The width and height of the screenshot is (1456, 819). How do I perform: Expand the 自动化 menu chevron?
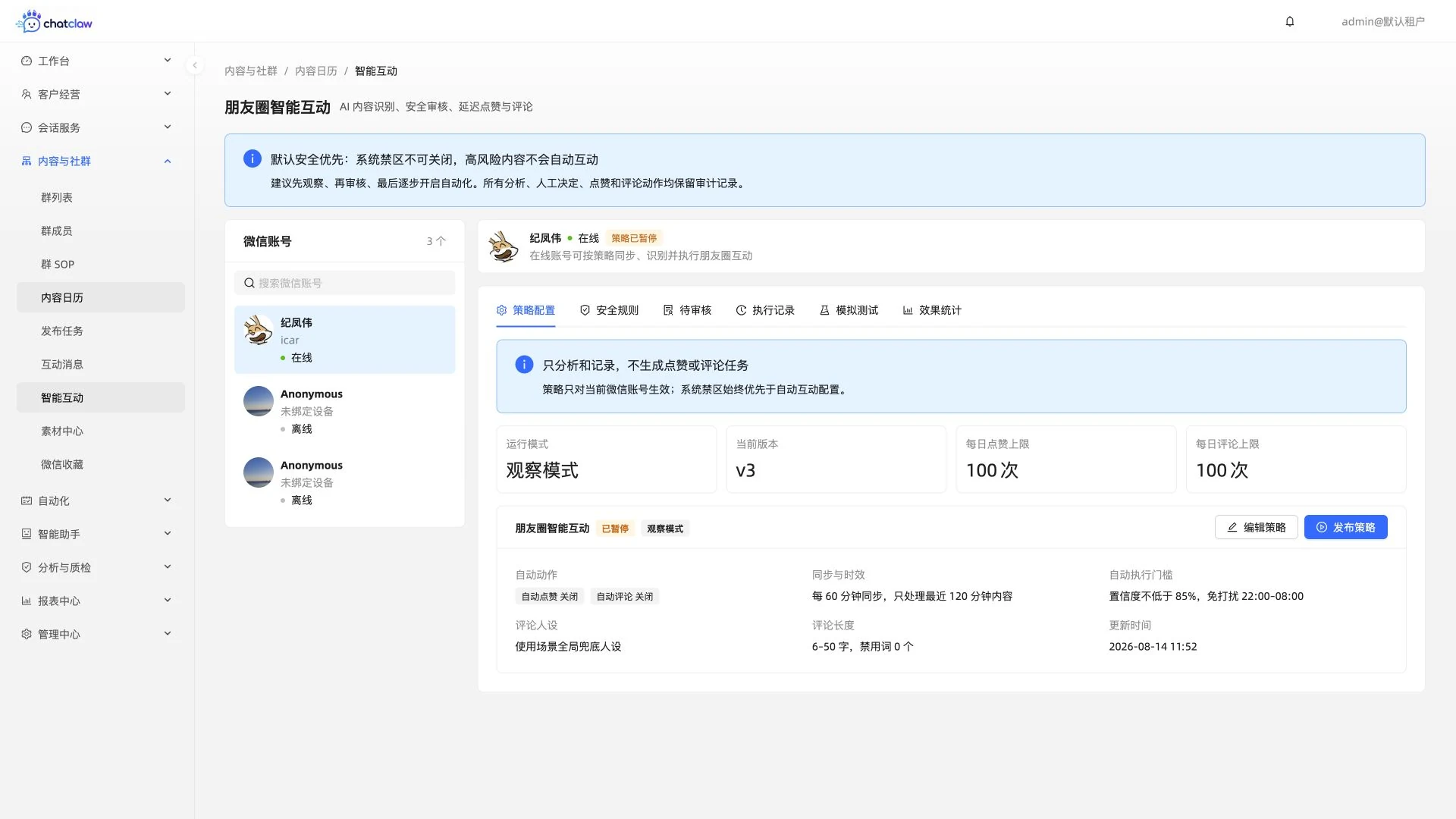coord(168,500)
